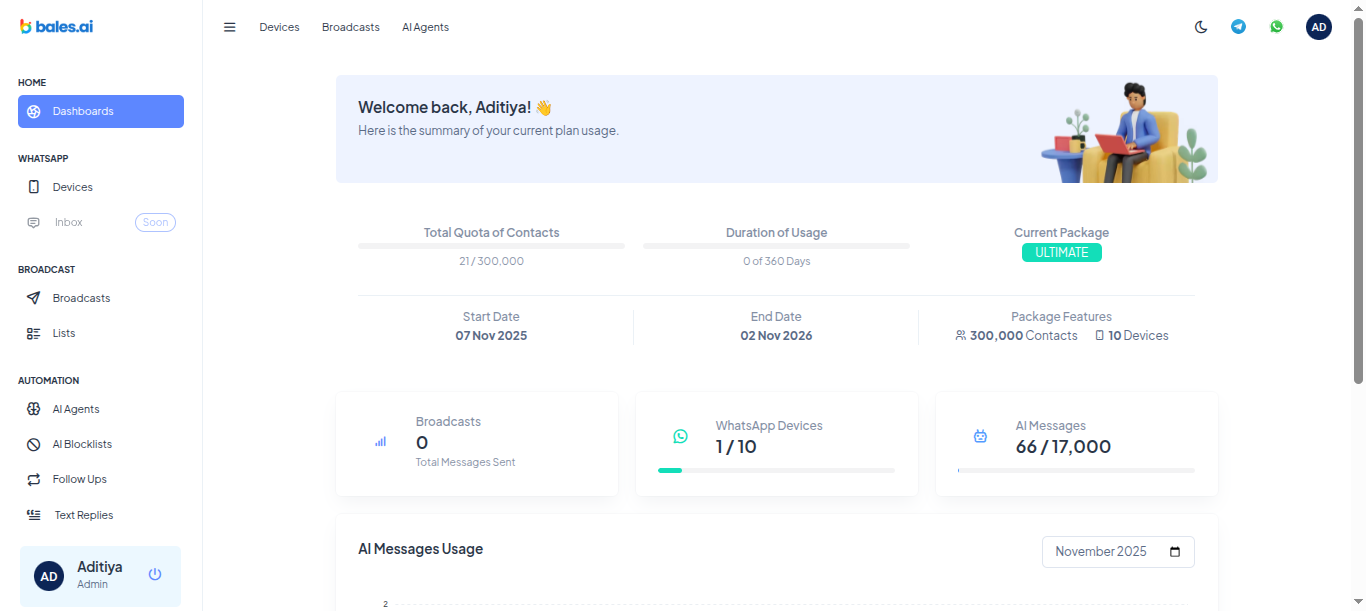The height and width of the screenshot is (611, 1366).
Task: Click the Dashboards sidebar icon
Action: click(34, 111)
